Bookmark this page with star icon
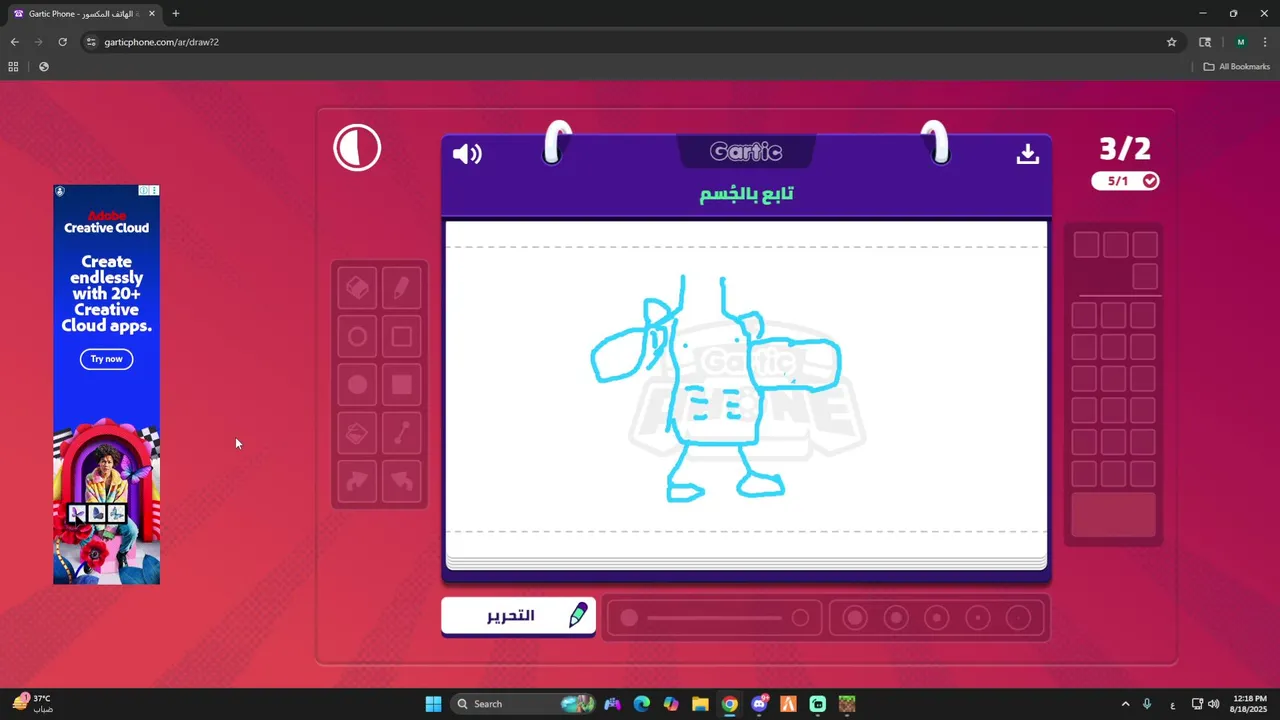 tap(1171, 42)
